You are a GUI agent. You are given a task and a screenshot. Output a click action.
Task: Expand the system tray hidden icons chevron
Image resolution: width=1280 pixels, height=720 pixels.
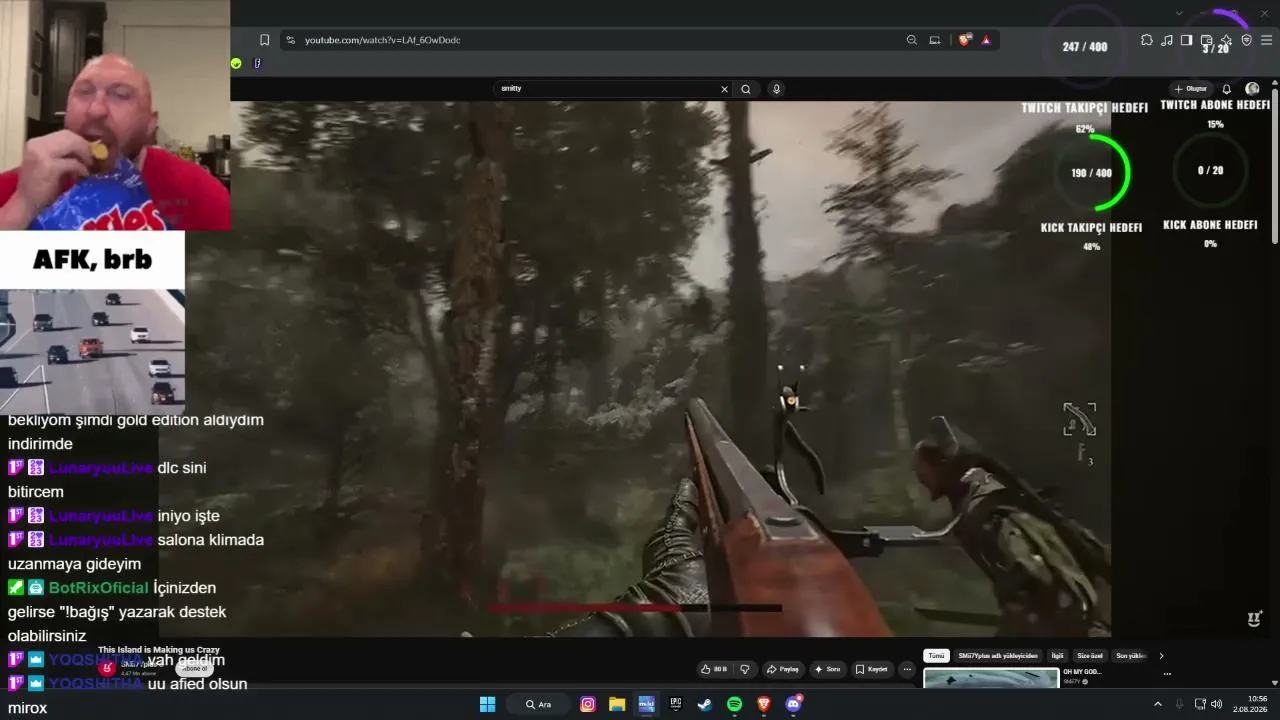[x=1158, y=704]
